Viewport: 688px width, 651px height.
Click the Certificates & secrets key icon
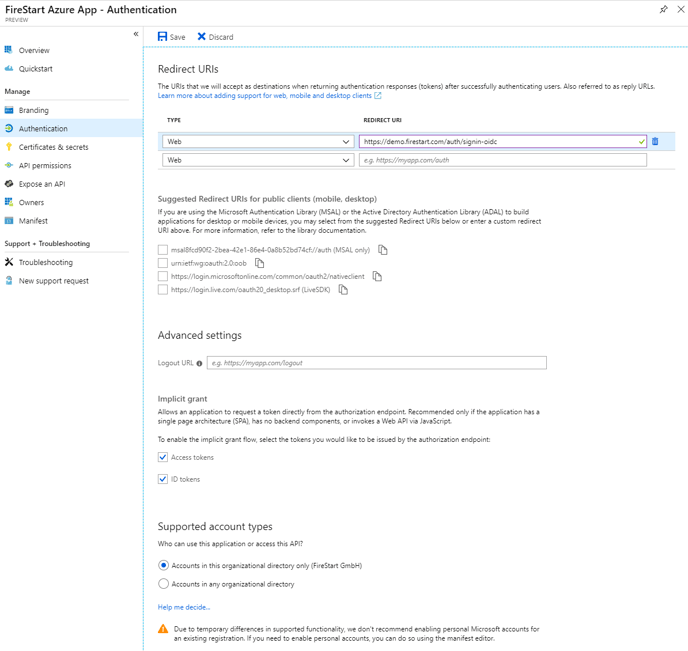(9, 147)
